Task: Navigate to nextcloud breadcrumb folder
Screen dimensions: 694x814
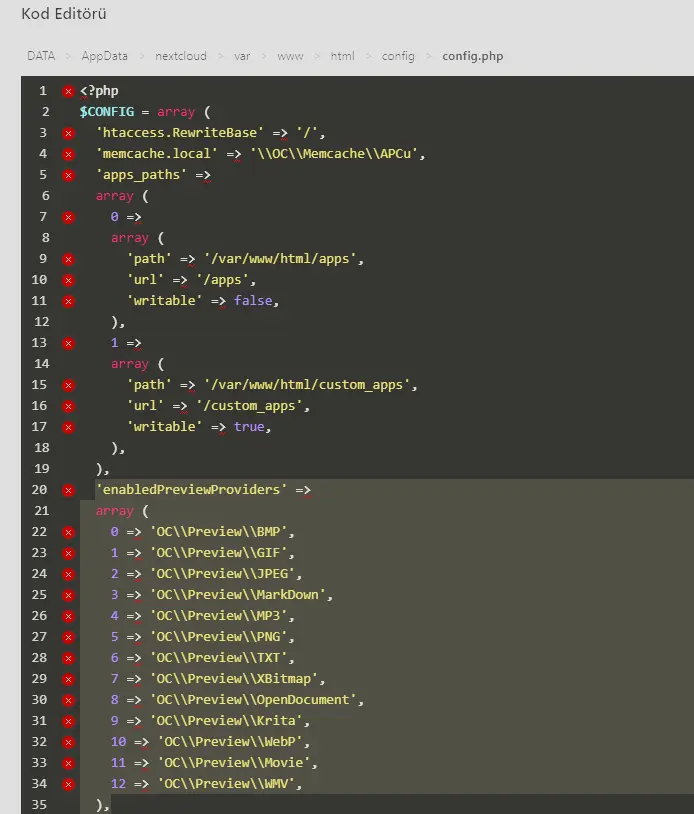Action: tap(181, 56)
